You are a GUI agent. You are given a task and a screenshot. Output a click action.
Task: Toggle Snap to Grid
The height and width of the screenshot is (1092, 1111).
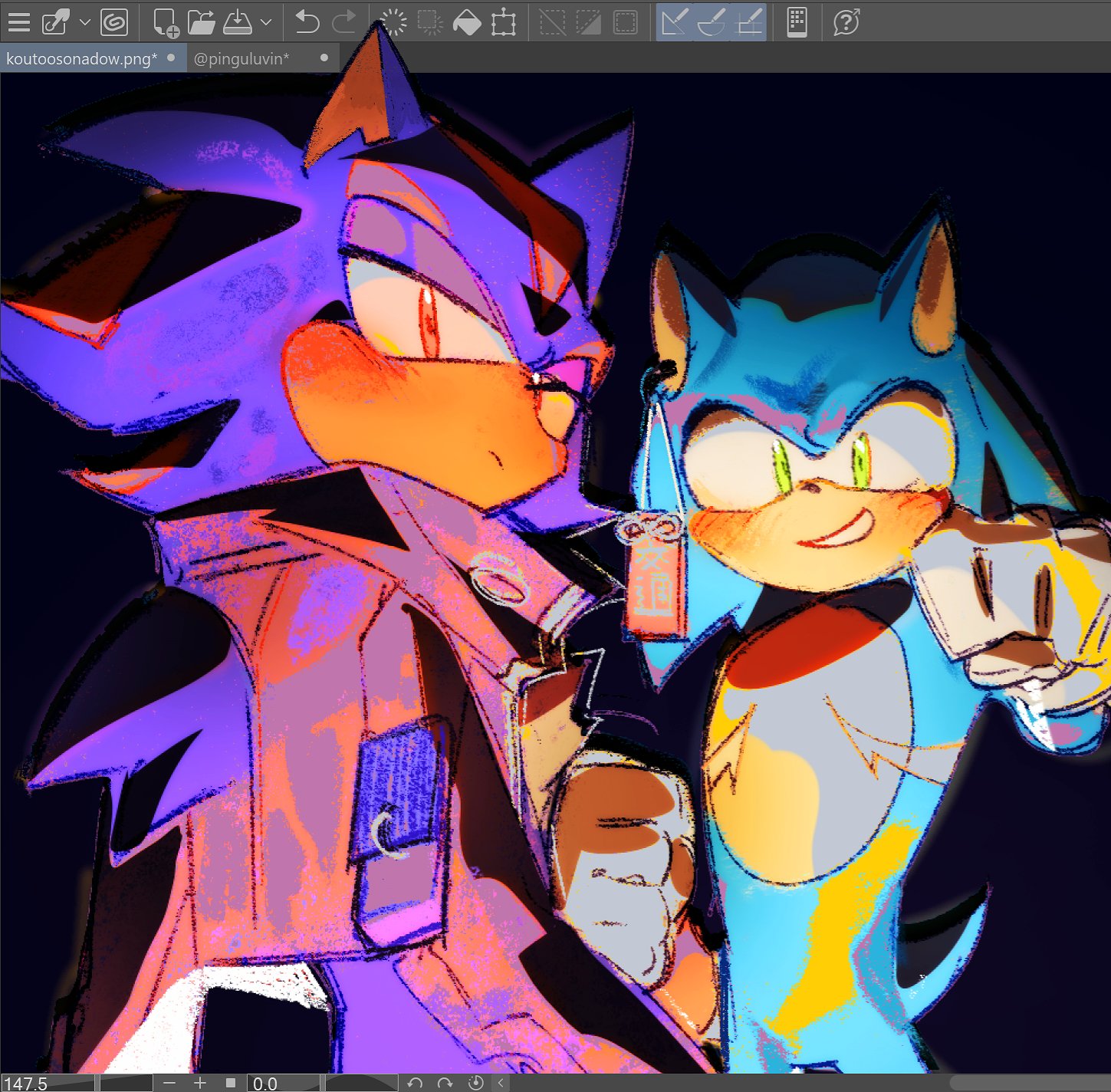[749, 22]
